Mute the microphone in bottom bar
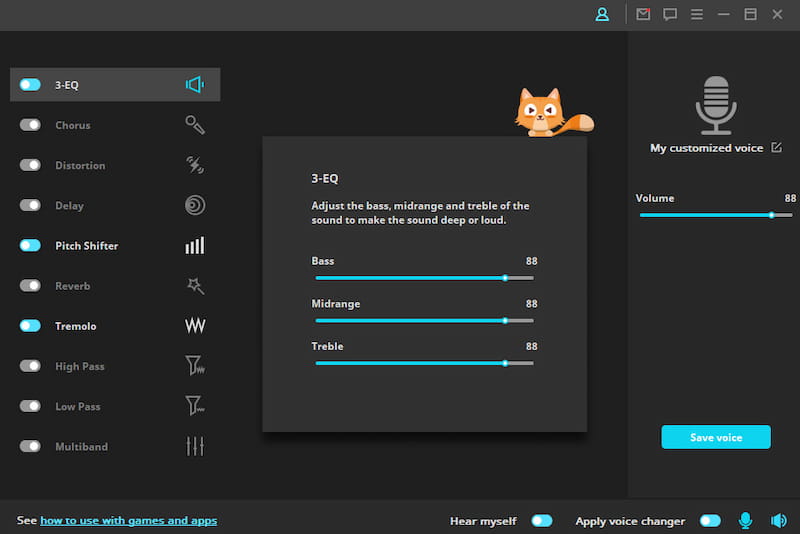Image resolution: width=800 pixels, height=534 pixels. 745,520
